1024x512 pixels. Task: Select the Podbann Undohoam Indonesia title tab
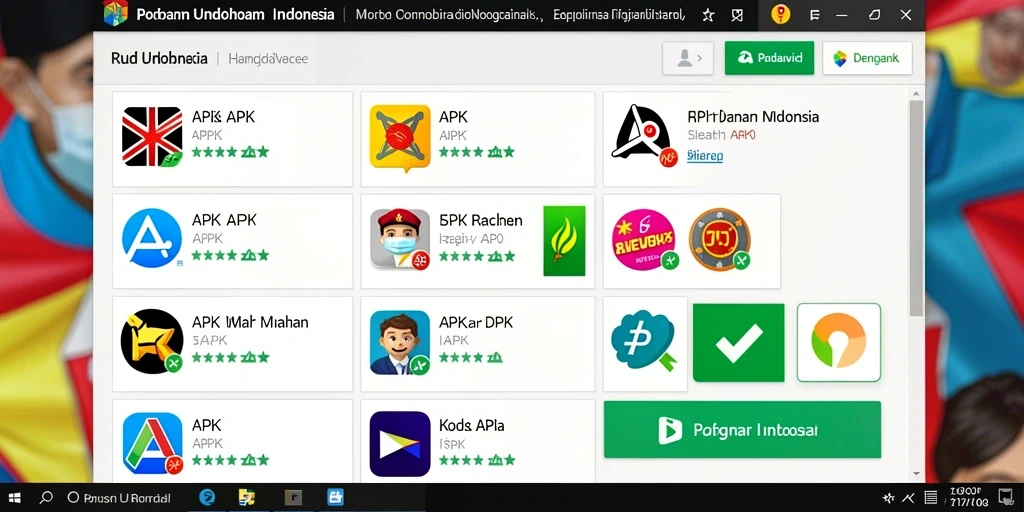235,14
